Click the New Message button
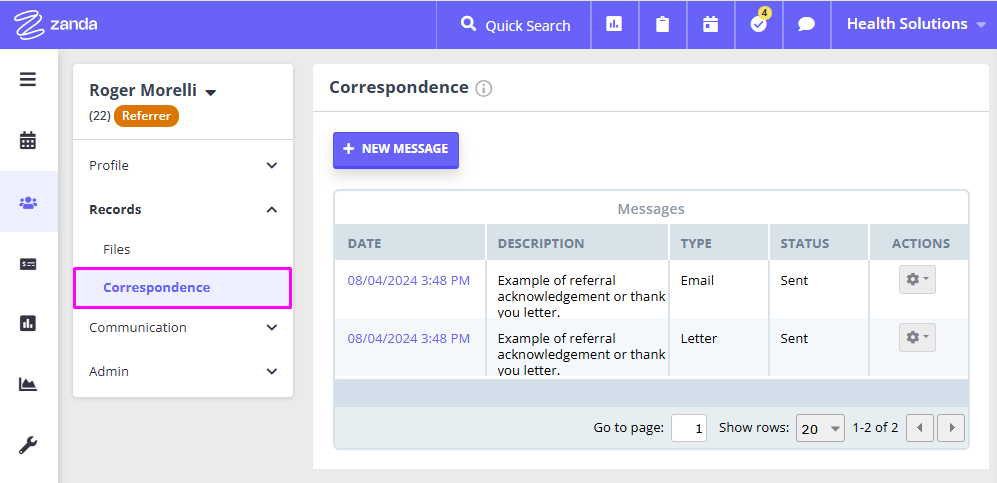The width and height of the screenshot is (997, 483). 395,149
